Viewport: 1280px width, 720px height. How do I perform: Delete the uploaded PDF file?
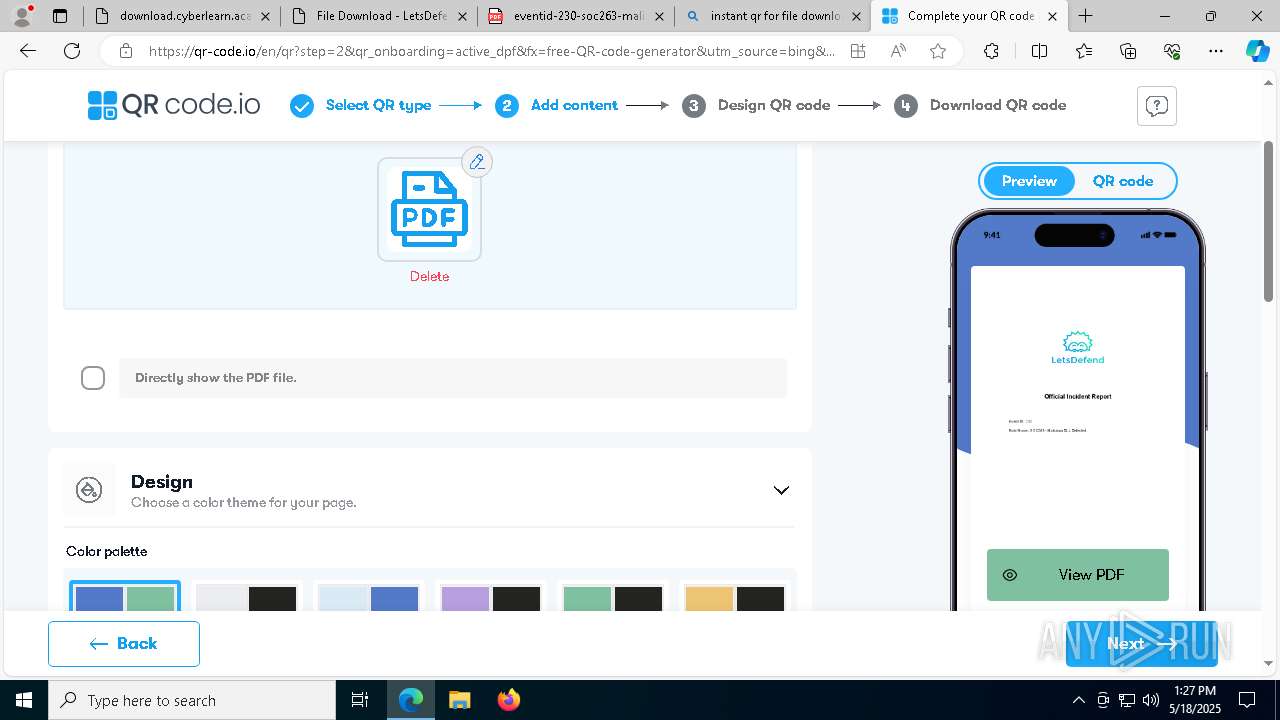tap(429, 276)
